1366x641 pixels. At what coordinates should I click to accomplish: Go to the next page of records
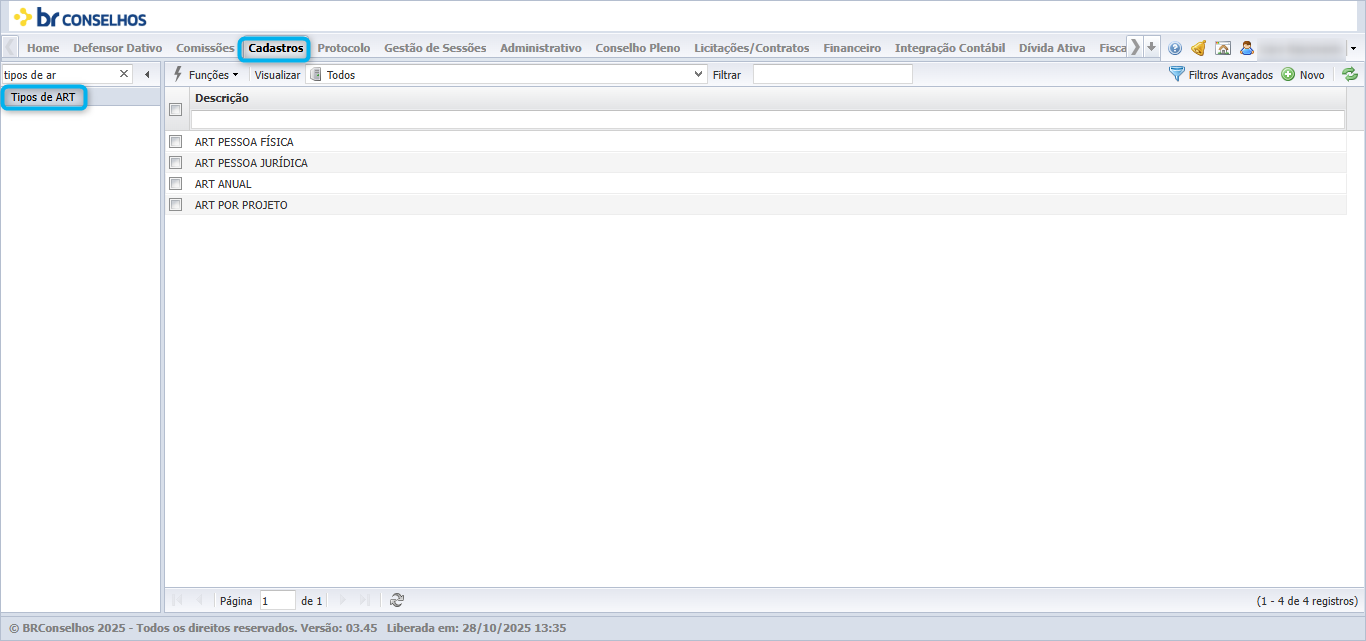[x=342, y=600]
